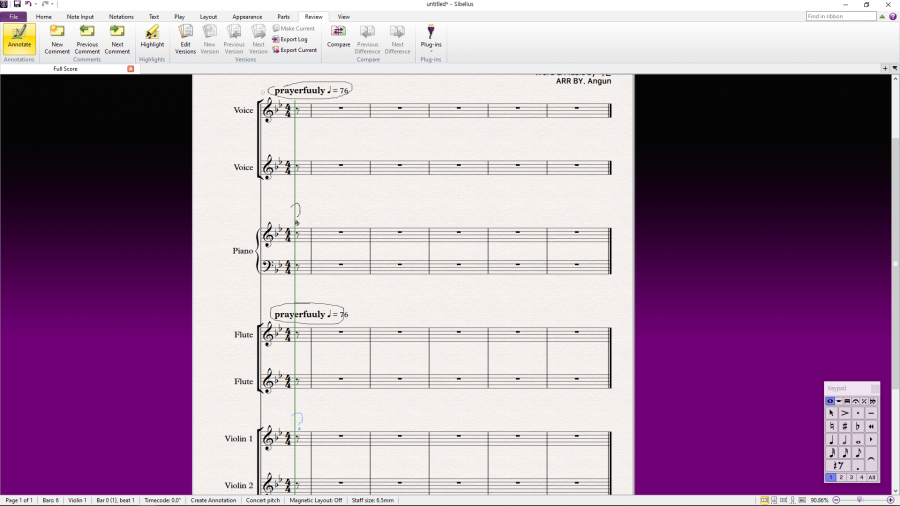Image resolution: width=900 pixels, height=506 pixels.
Task: Select half note on the Keypad
Action: (845, 439)
